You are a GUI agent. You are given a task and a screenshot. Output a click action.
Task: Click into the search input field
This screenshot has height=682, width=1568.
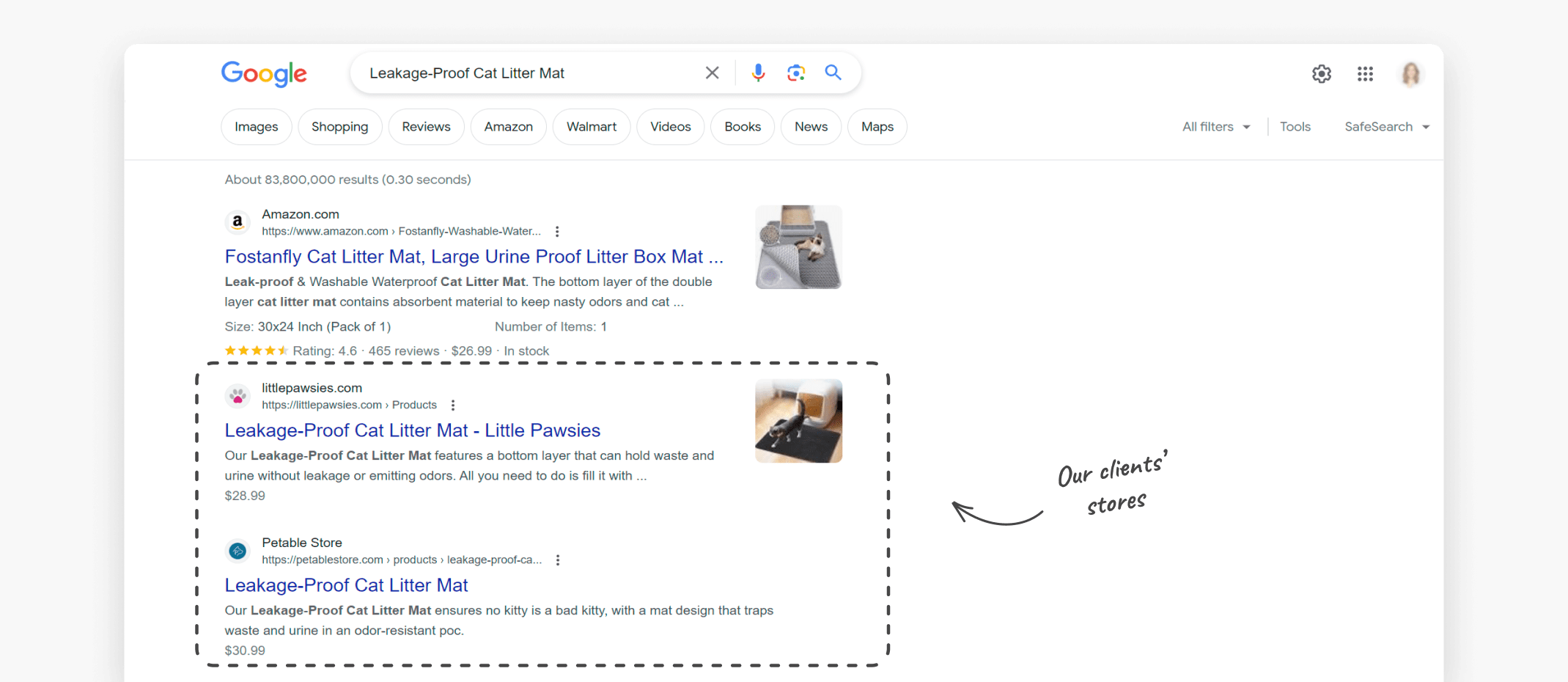528,73
